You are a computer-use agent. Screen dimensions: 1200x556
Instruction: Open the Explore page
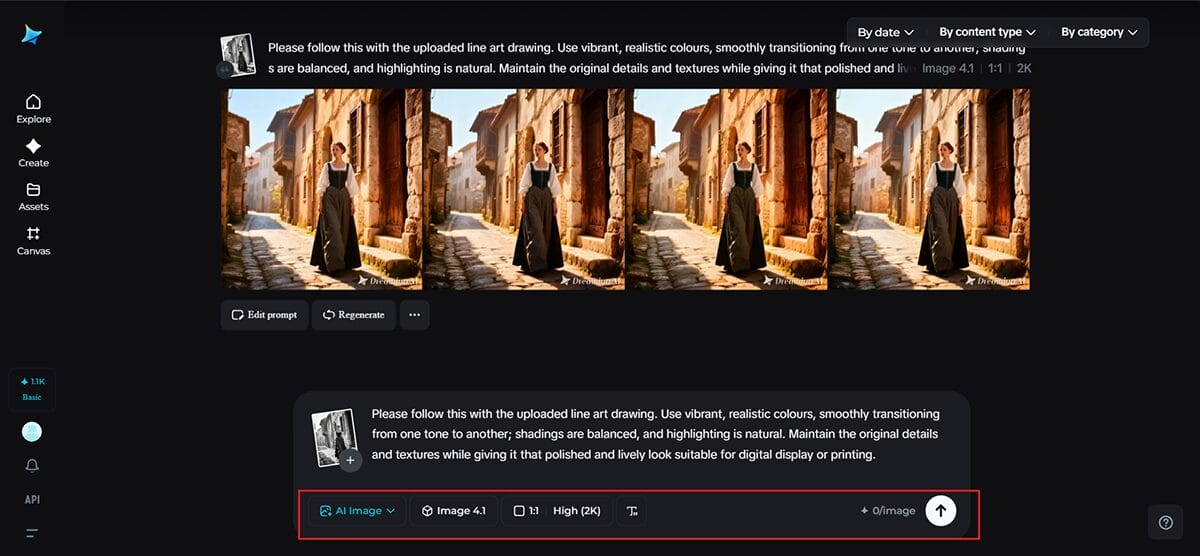(x=33, y=109)
